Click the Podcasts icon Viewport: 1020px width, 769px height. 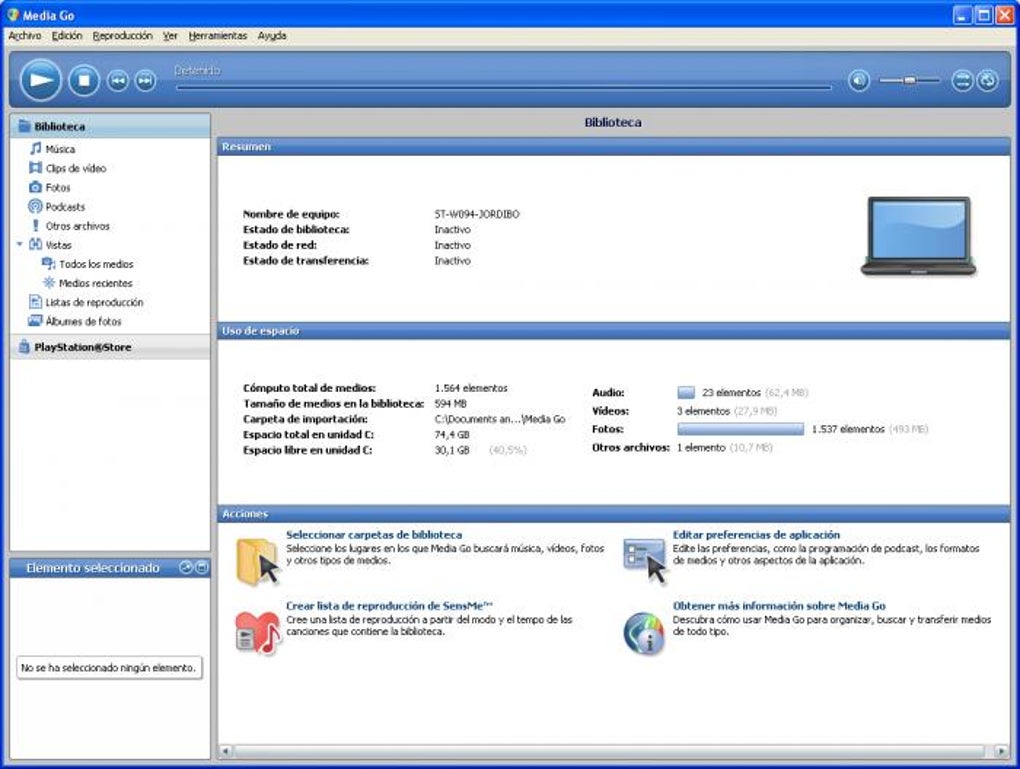click(x=35, y=206)
